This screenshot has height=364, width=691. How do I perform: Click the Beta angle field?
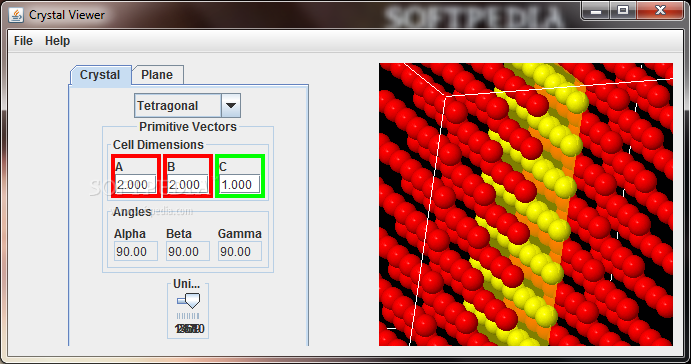[x=188, y=252]
